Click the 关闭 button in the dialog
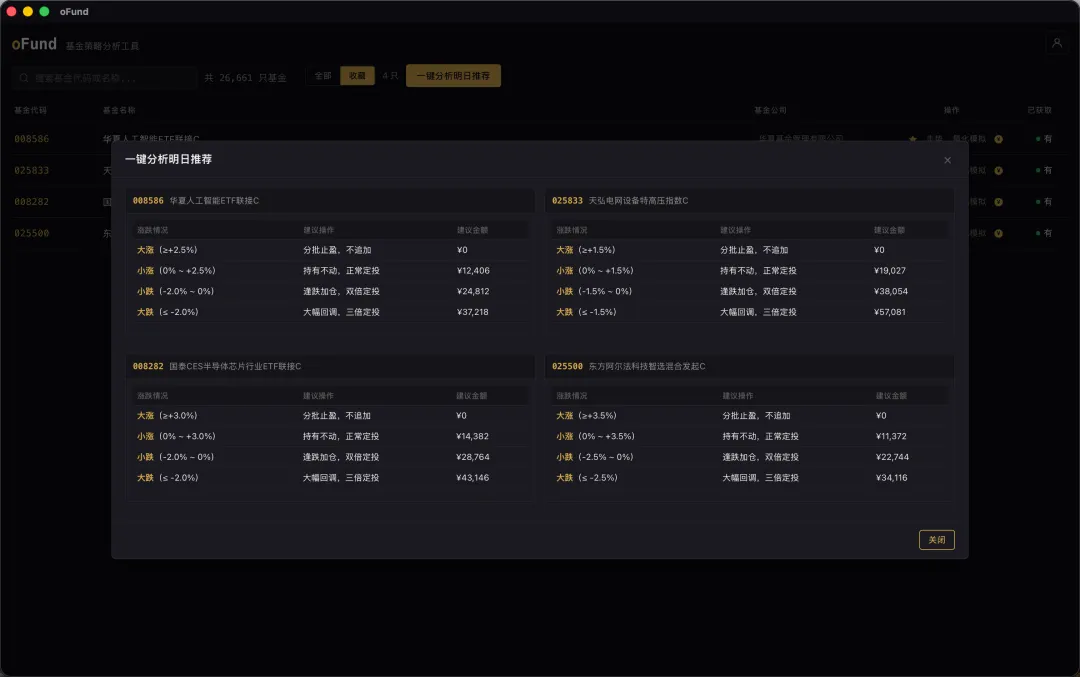 [x=937, y=540]
